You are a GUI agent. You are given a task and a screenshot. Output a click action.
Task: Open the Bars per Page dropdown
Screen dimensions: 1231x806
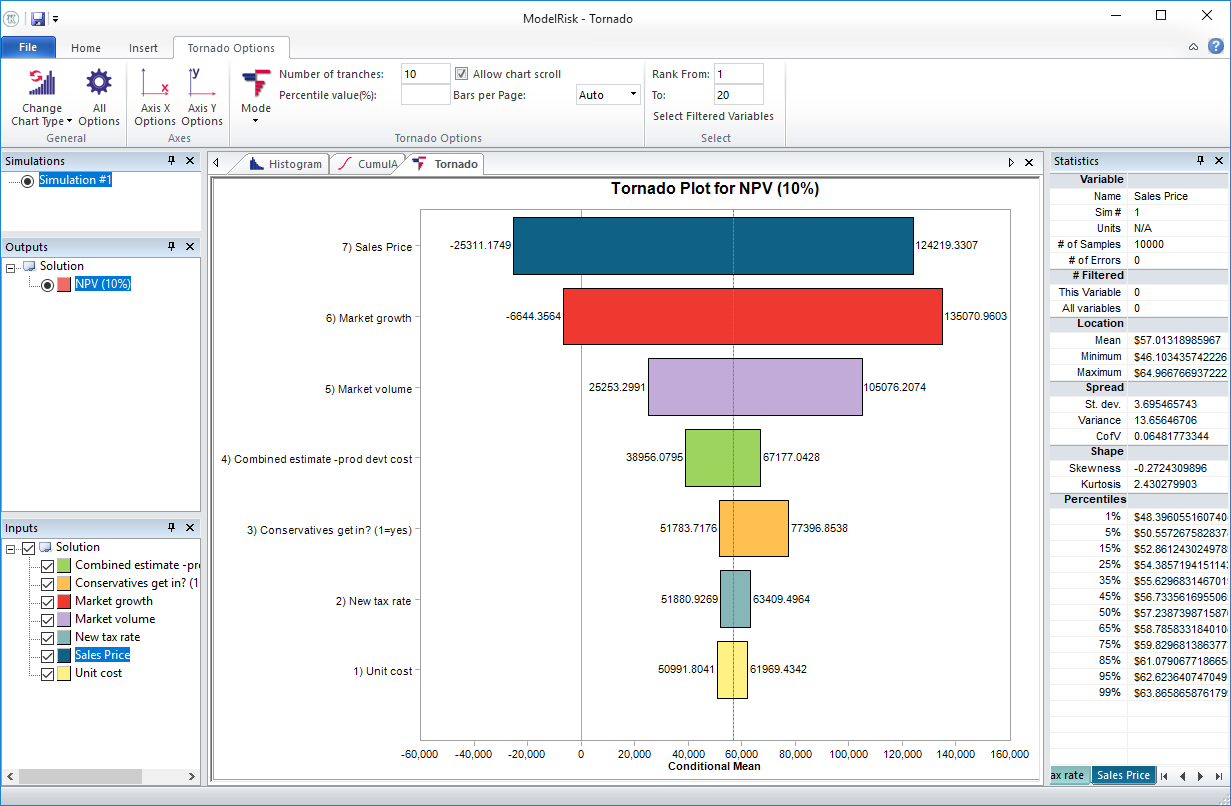coord(632,93)
